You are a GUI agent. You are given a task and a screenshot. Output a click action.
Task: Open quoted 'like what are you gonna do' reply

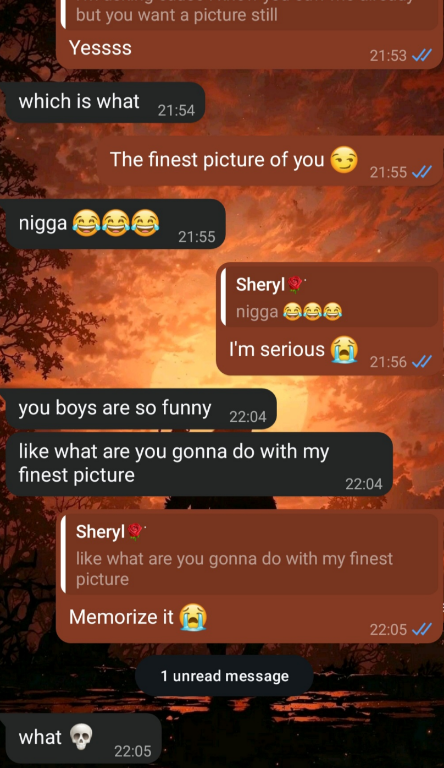[250, 555]
